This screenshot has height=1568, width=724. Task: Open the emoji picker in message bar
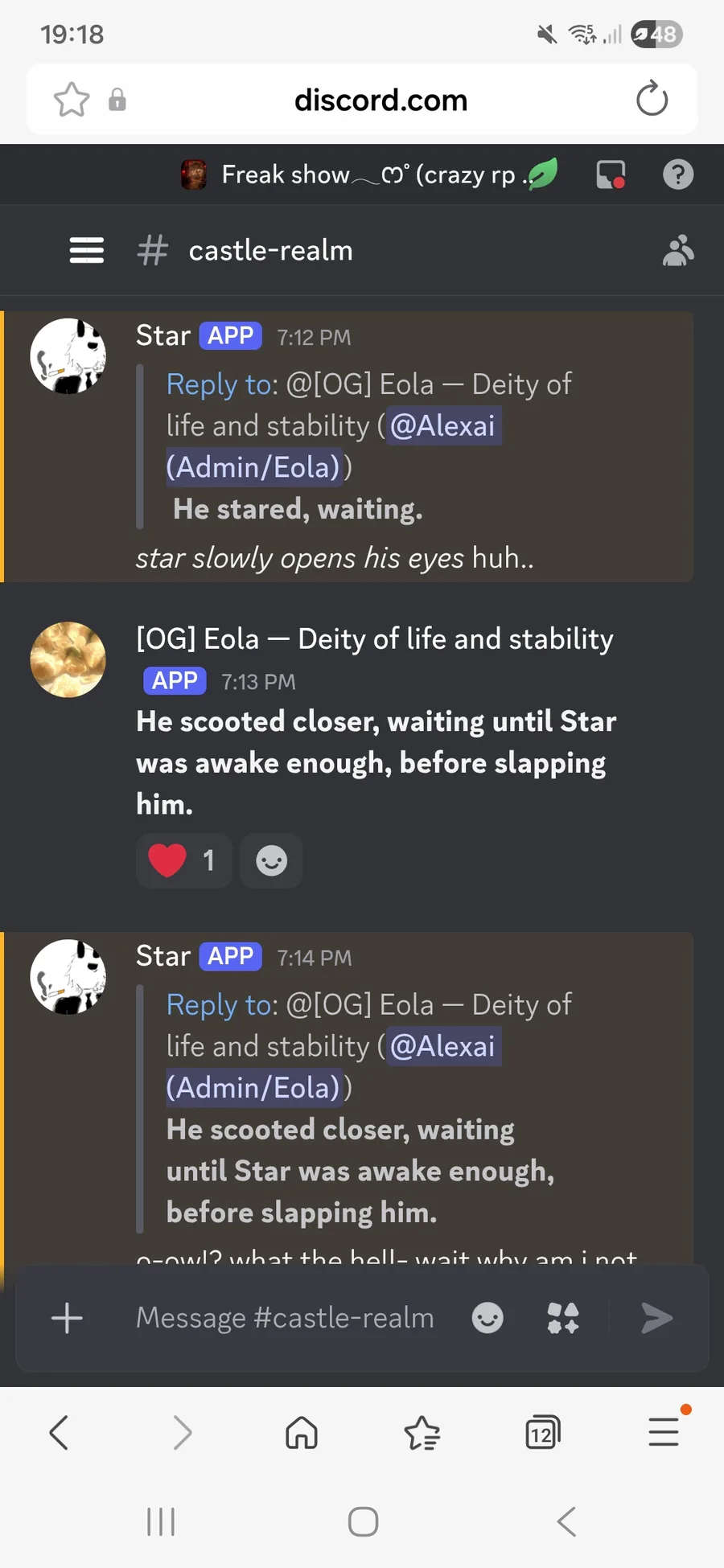point(487,1318)
